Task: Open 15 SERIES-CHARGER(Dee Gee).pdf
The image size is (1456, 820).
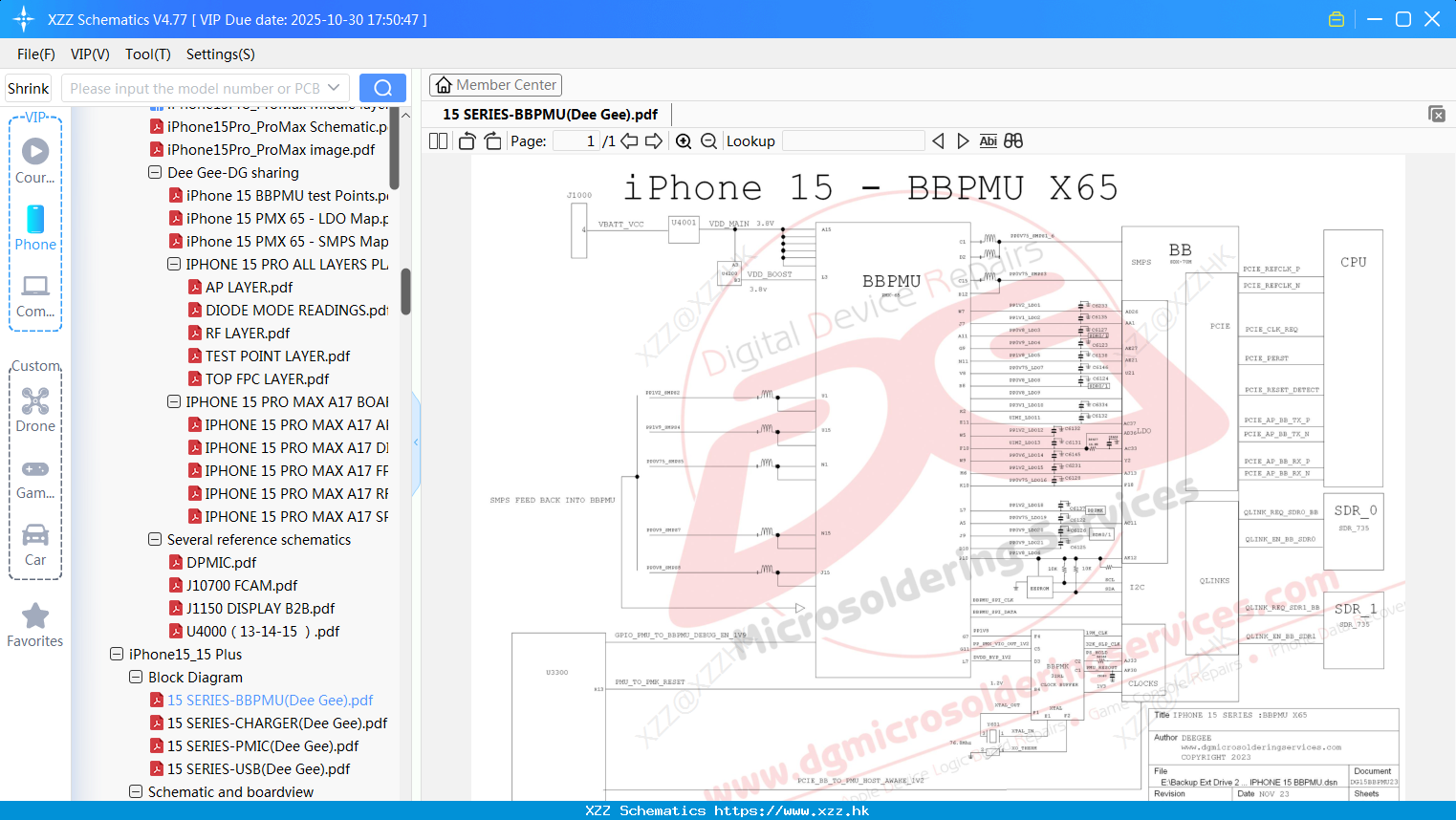Action: [x=269, y=723]
